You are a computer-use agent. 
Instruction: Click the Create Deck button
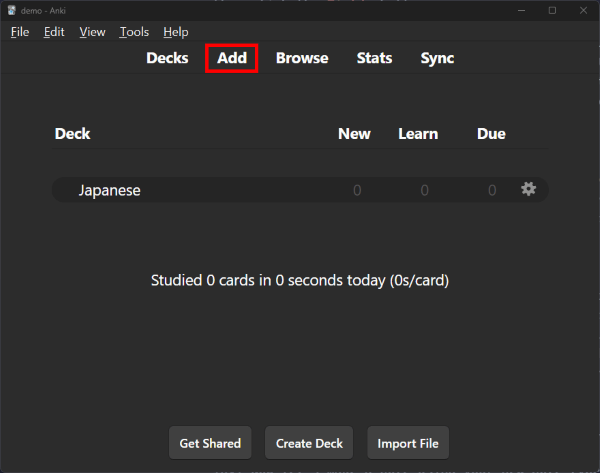(x=309, y=443)
